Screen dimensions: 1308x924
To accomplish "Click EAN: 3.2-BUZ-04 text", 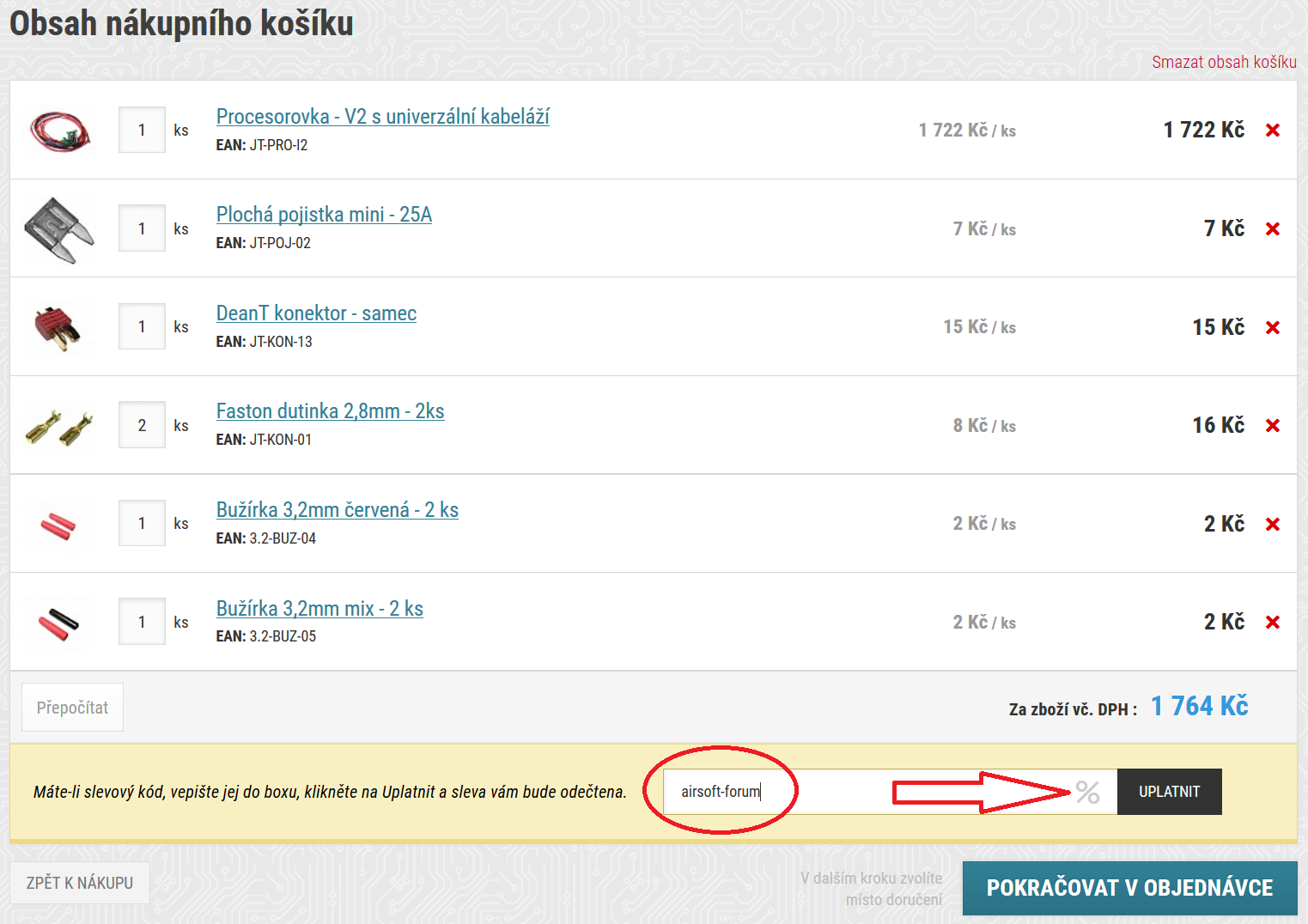I will coord(266,538).
